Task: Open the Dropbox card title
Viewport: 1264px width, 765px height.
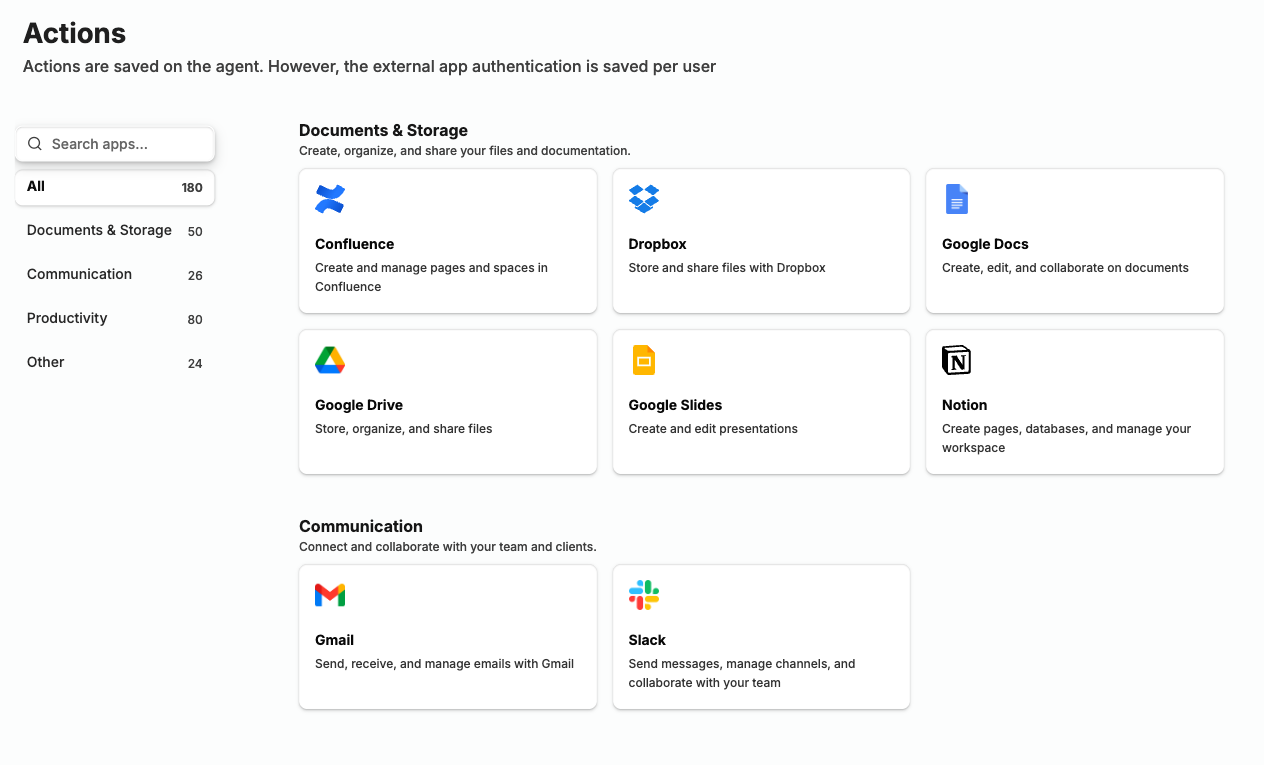Action: click(657, 244)
